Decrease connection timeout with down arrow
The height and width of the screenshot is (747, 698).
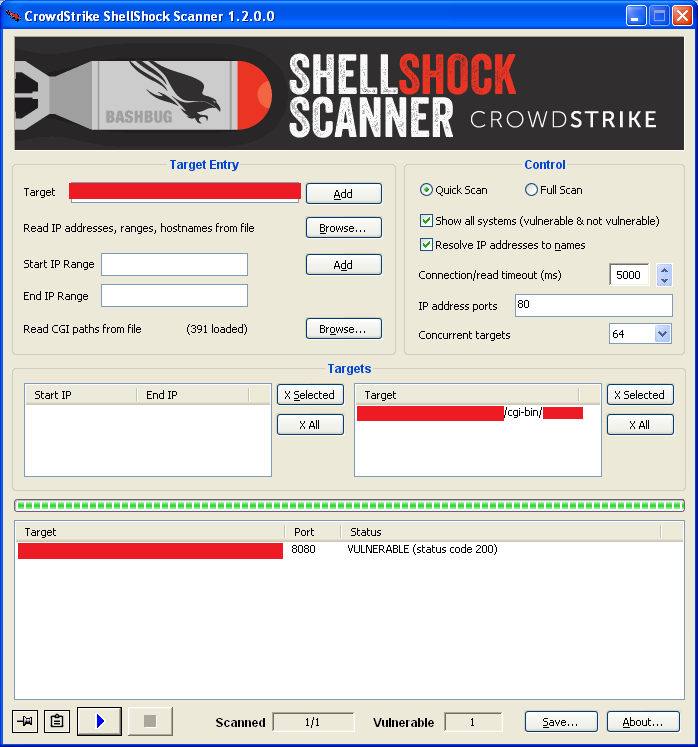(x=664, y=281)
